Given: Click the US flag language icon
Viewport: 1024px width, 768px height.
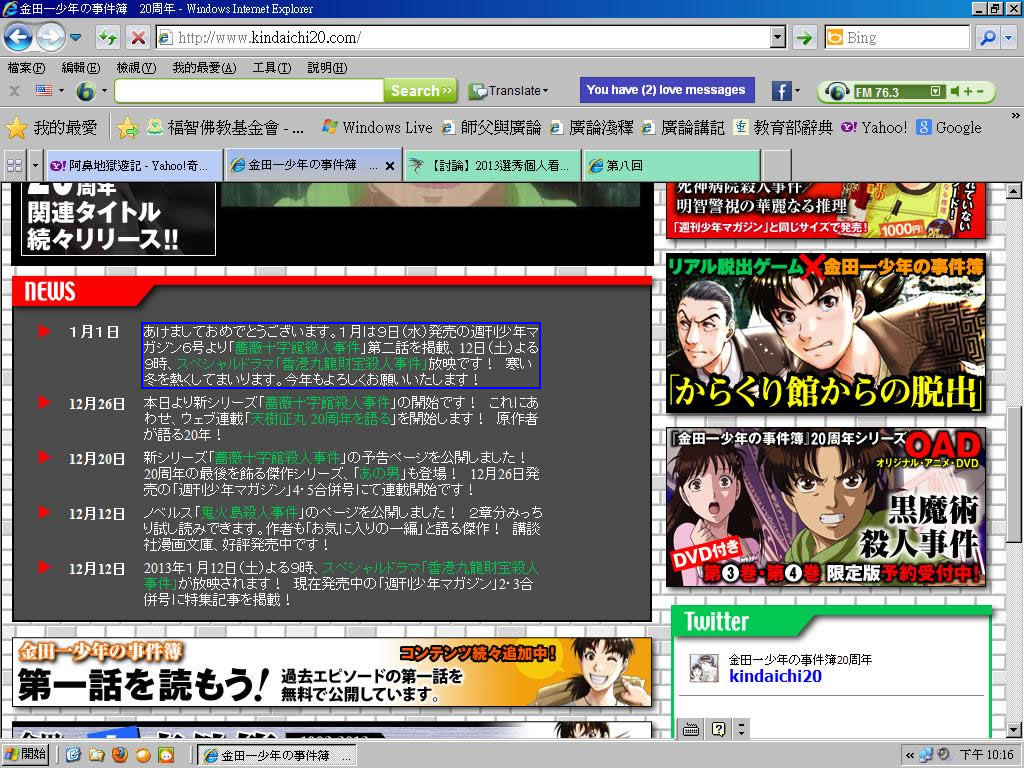Looking at the screenshot, I should (43, 90).
